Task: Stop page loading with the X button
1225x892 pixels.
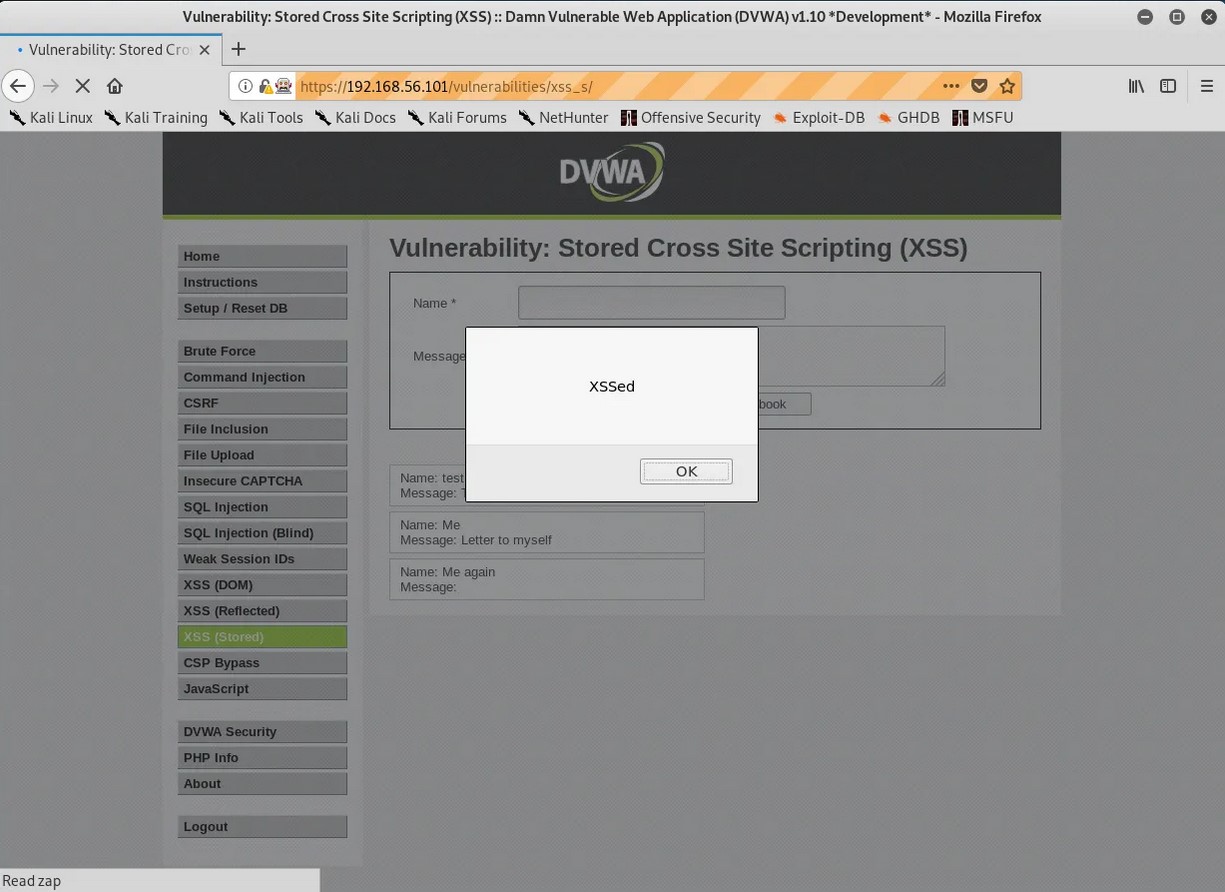Action: pos(83,86)
